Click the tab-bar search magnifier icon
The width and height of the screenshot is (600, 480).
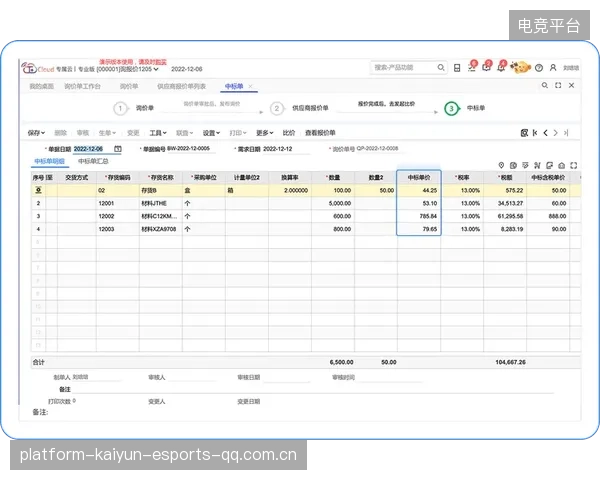pyautogui.click(x=545, y=85)
